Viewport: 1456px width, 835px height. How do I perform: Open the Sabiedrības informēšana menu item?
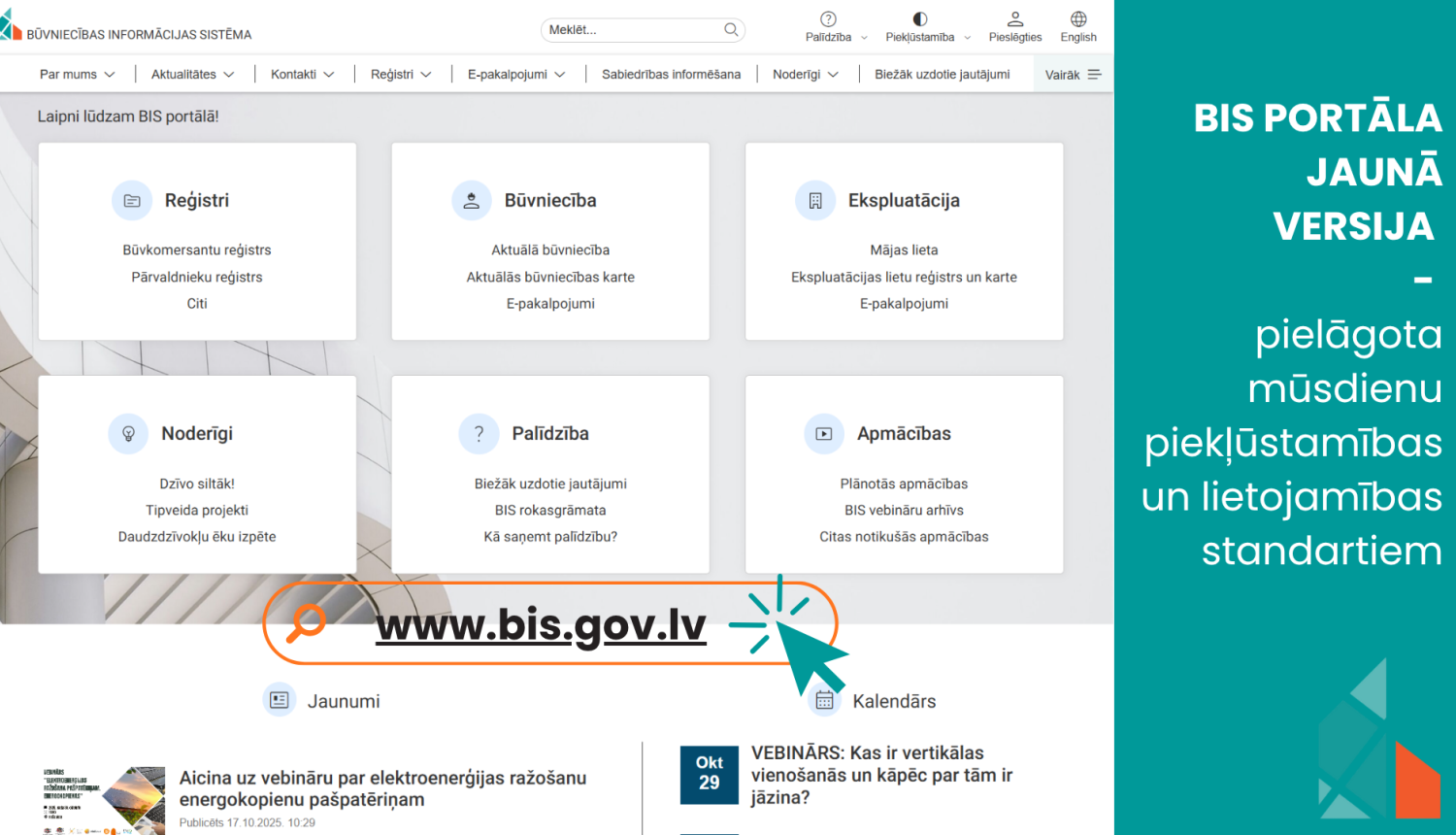click(x=671, y=73)
